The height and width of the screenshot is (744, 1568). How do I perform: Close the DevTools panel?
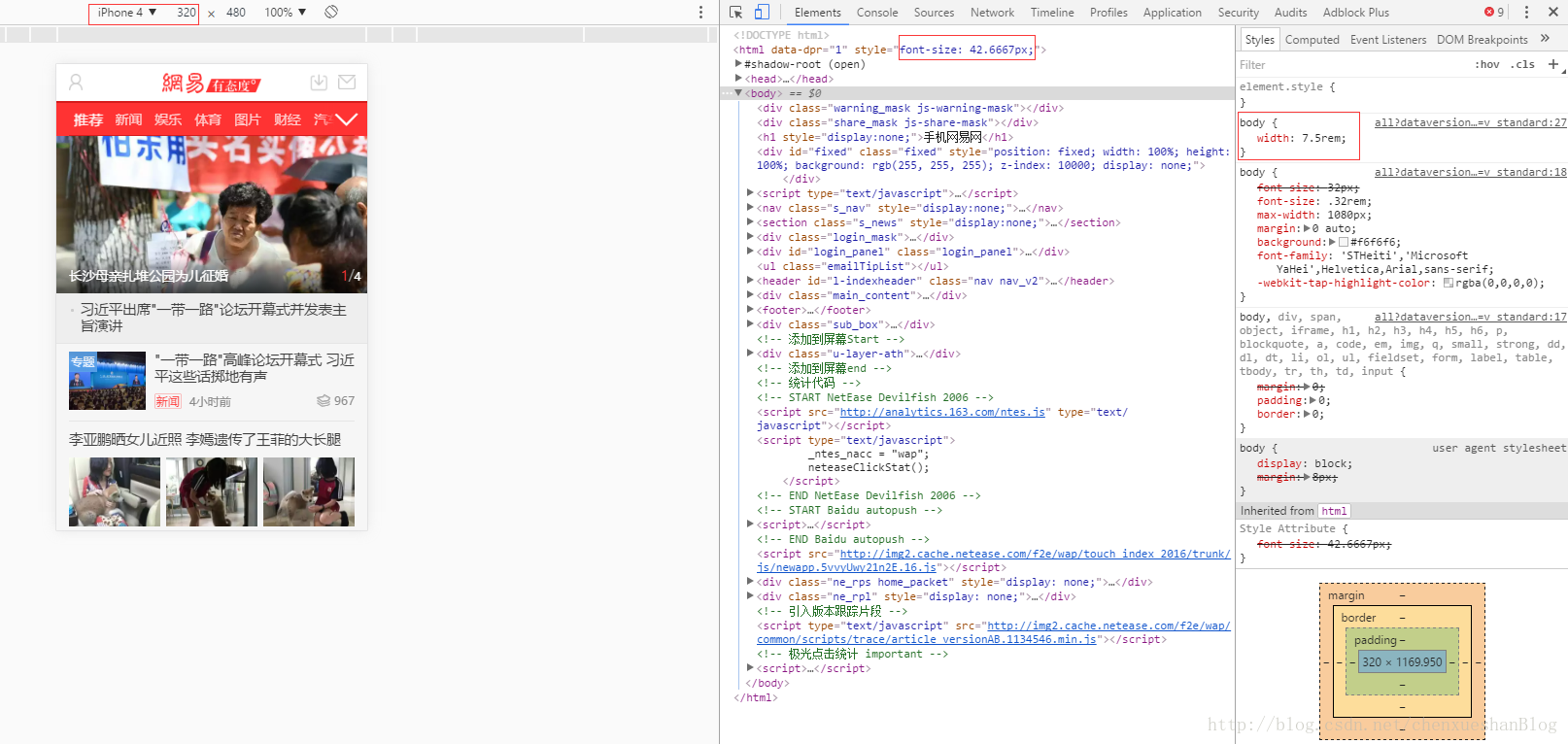pyautogui.click(x=1552, y=13)
